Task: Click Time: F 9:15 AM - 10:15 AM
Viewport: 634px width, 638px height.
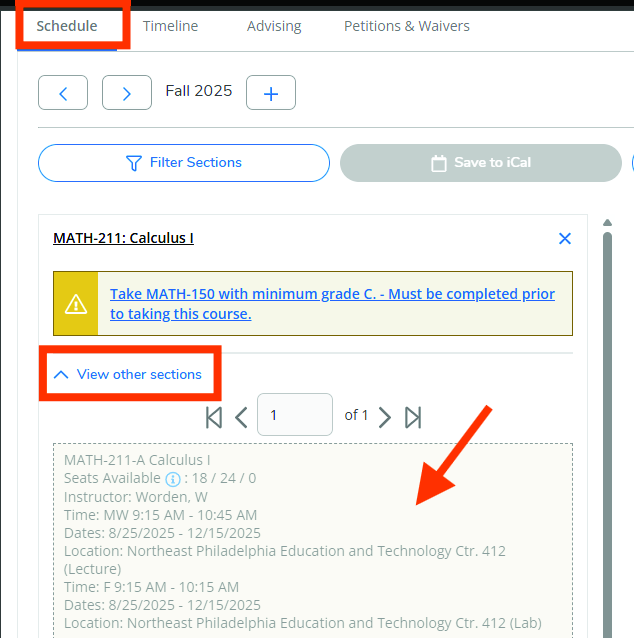Action: click(151, 587)
